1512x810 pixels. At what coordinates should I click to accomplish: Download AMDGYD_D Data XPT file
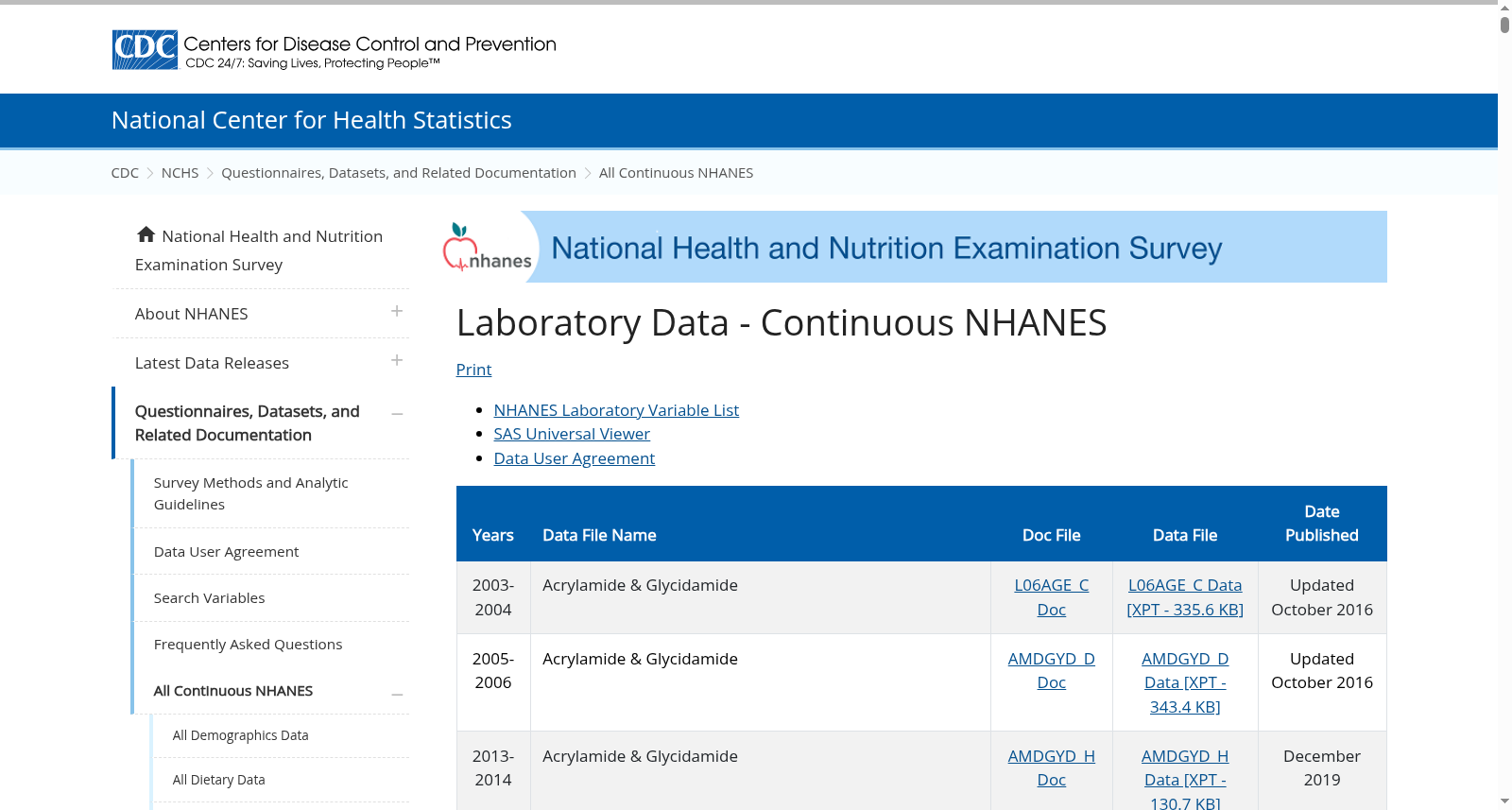tap(1185, 682)
